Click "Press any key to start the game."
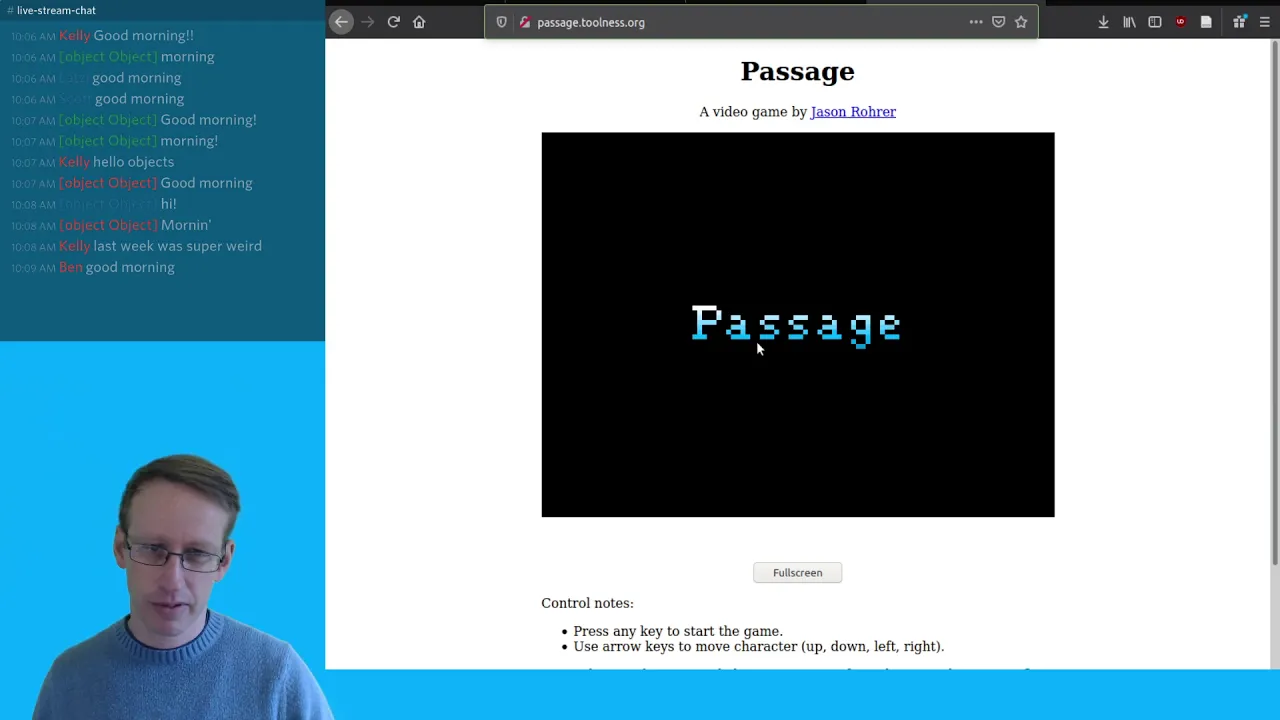Screen dimensions: 1280x720 click(x=678, y=631)
